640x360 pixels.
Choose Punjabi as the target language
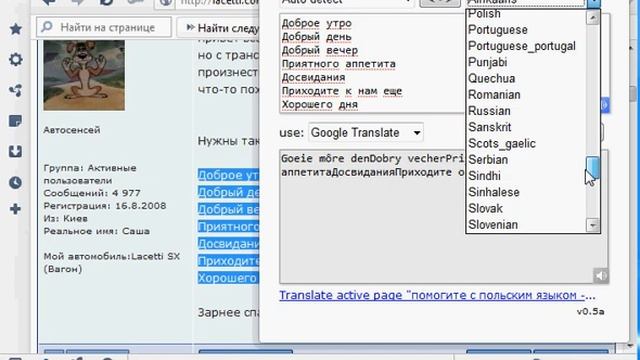[x=487, y=62]
